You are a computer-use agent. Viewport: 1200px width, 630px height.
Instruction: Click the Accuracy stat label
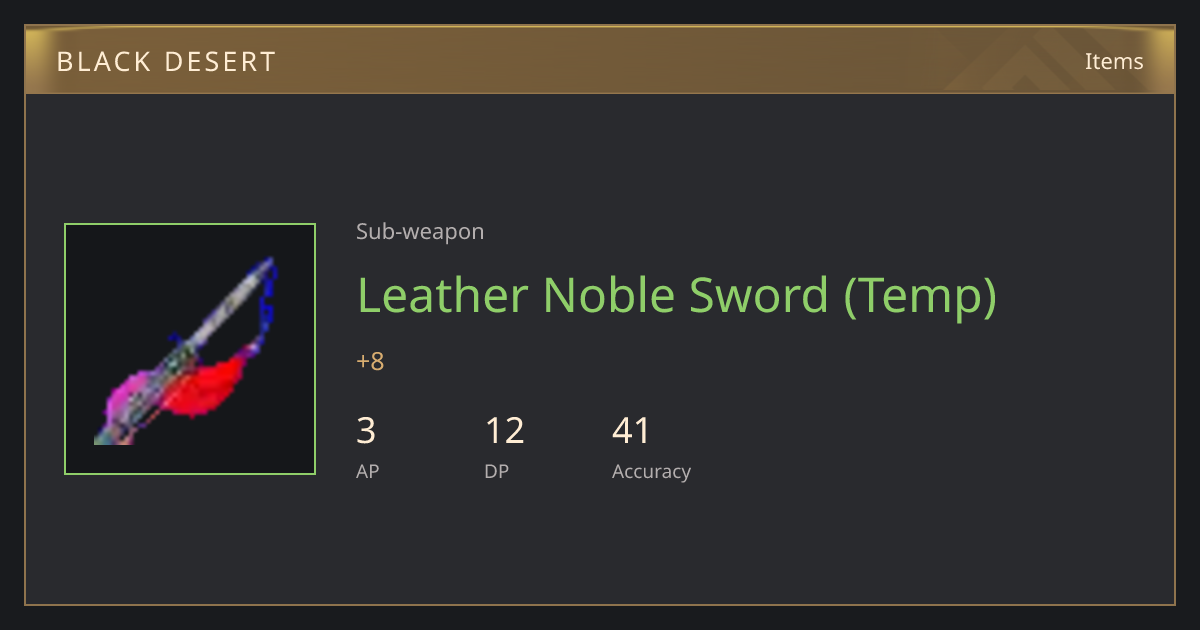(x=651, y=471)
